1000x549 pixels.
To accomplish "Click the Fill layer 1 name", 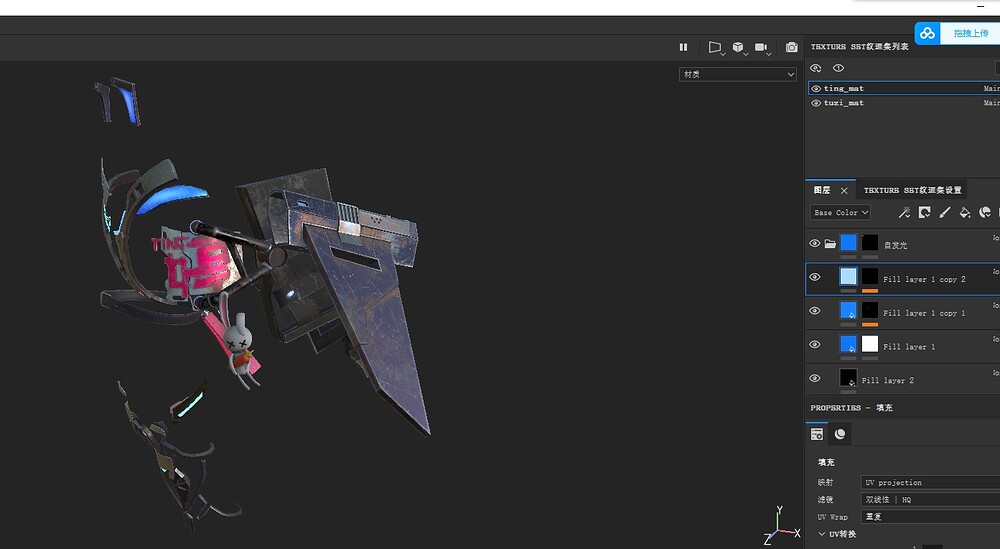I will tap(909, 347).
